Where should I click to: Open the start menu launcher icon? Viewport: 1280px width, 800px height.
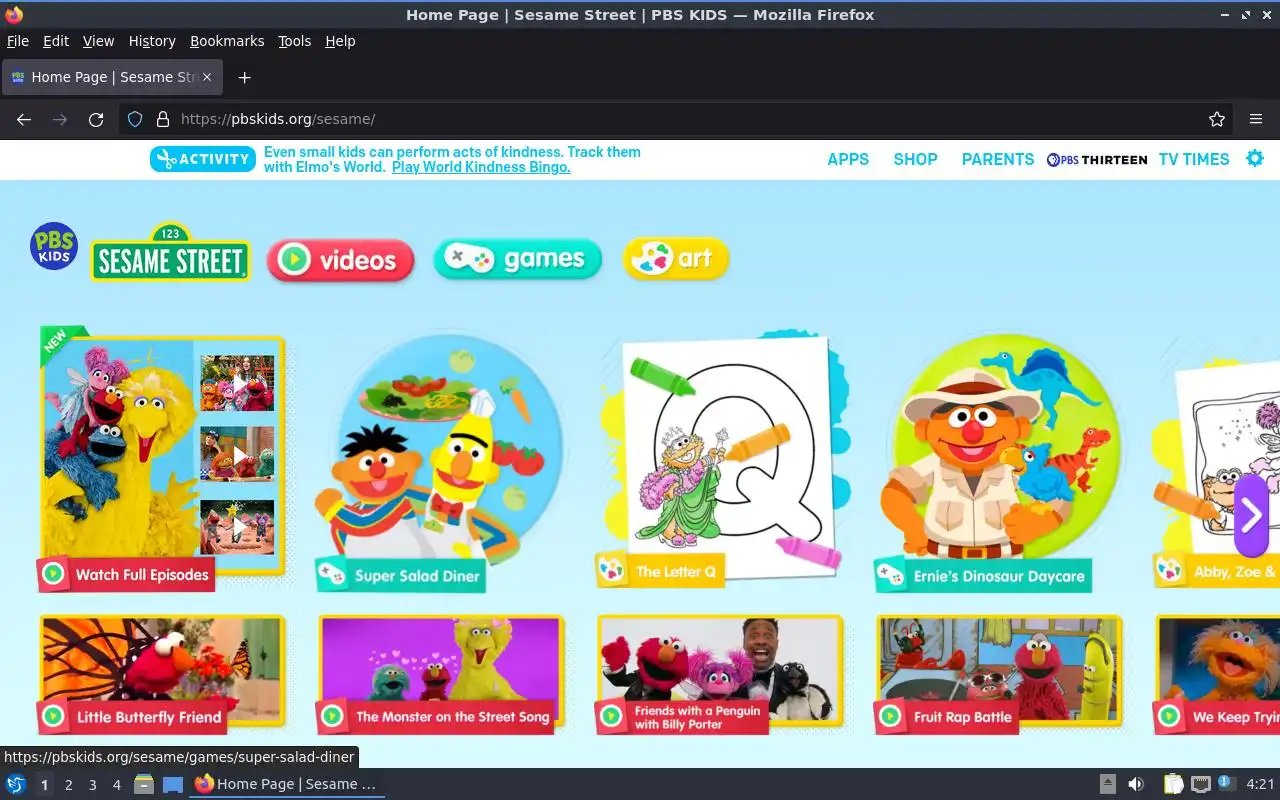(x=16, y=784)
